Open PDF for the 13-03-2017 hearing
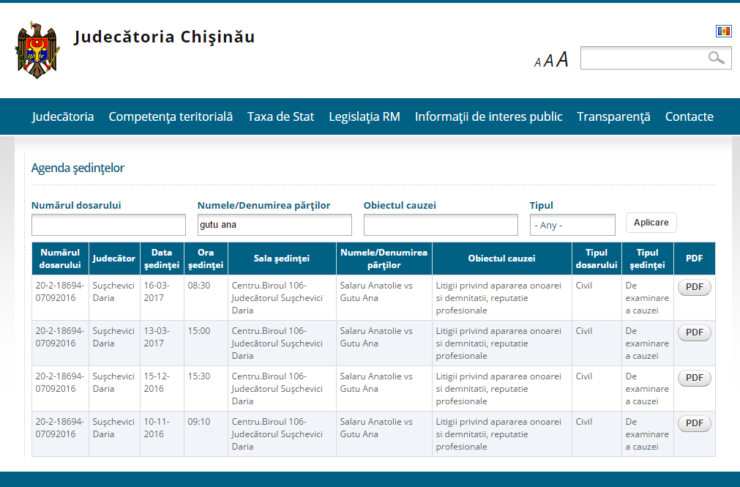 (x=694, y=332)
